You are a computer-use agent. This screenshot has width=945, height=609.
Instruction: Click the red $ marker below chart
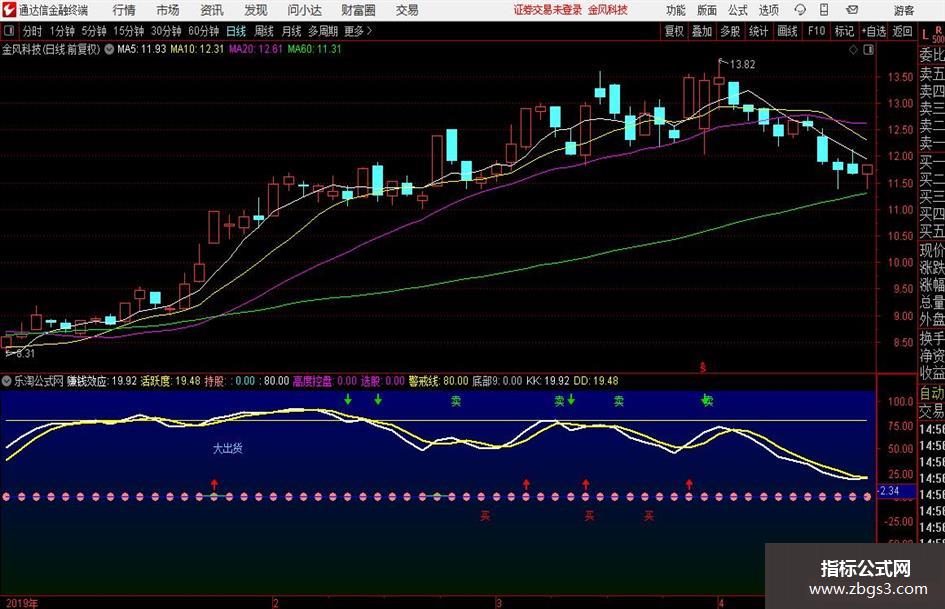703,367
